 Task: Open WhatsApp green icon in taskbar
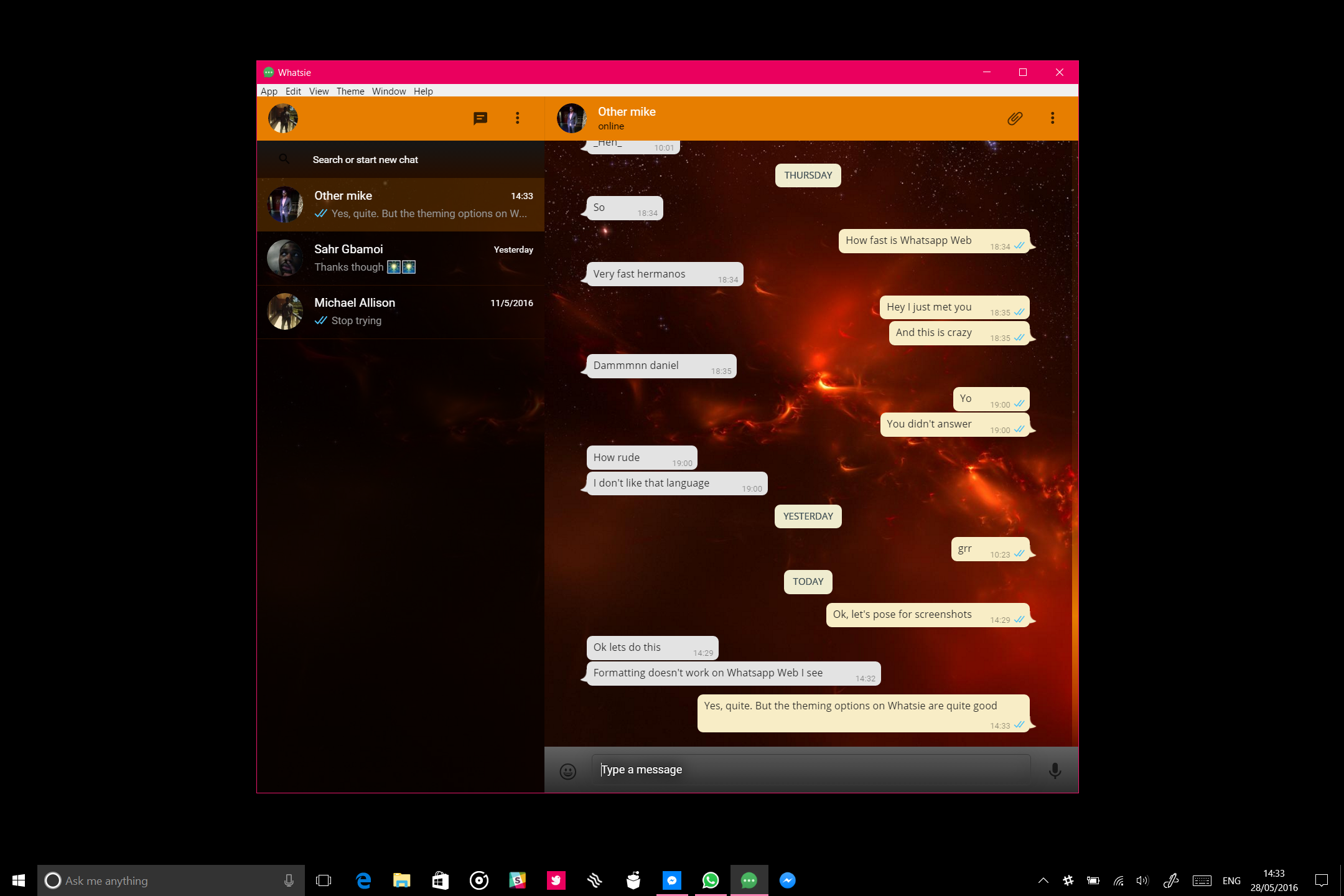tap(711, 880)
